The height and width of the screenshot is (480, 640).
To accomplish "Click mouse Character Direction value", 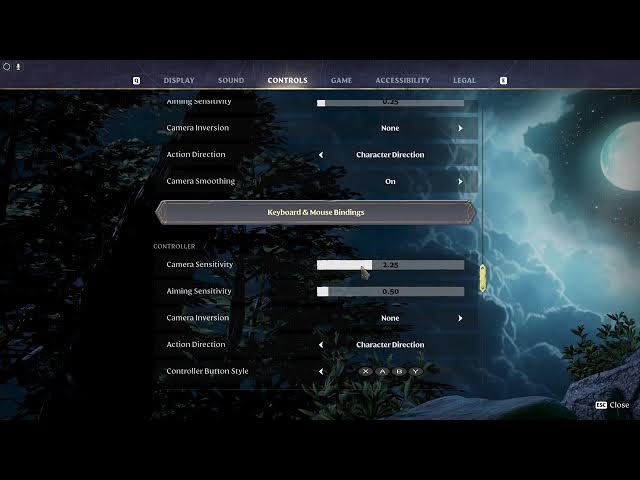I will 390,155.
